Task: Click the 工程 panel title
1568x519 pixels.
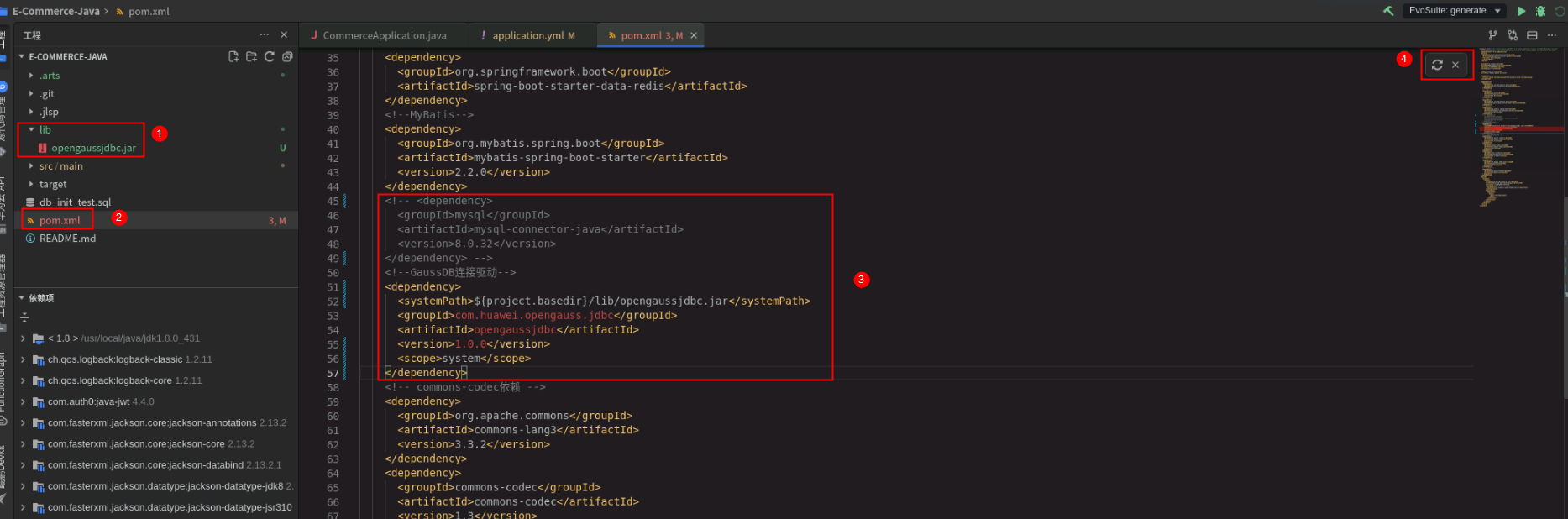Action: point(32,35)
